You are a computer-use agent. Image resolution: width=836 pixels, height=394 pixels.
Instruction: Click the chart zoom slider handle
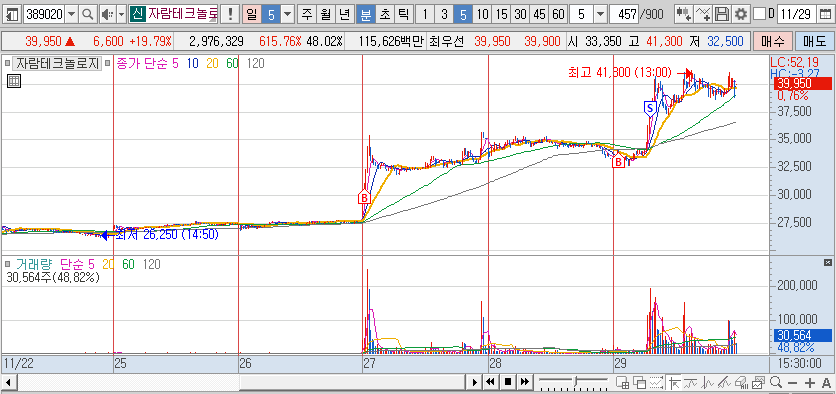[x=576, y=382]
